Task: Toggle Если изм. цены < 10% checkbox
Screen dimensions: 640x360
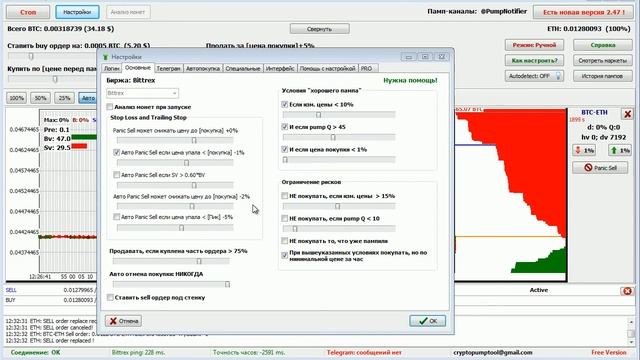Action: pos(285,104)
